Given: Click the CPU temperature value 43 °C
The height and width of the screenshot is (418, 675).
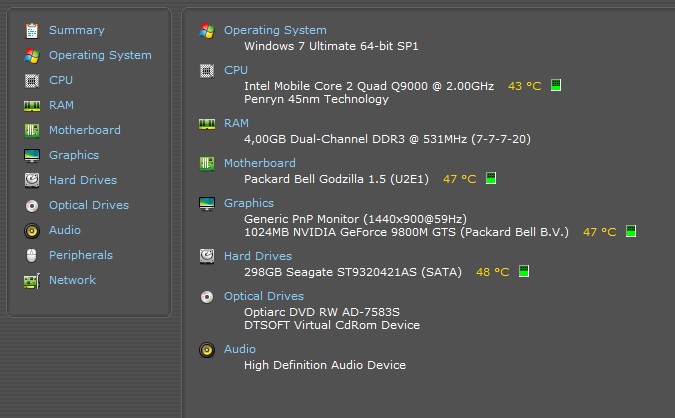Looking at the screenshot, I should click(524, 86).
